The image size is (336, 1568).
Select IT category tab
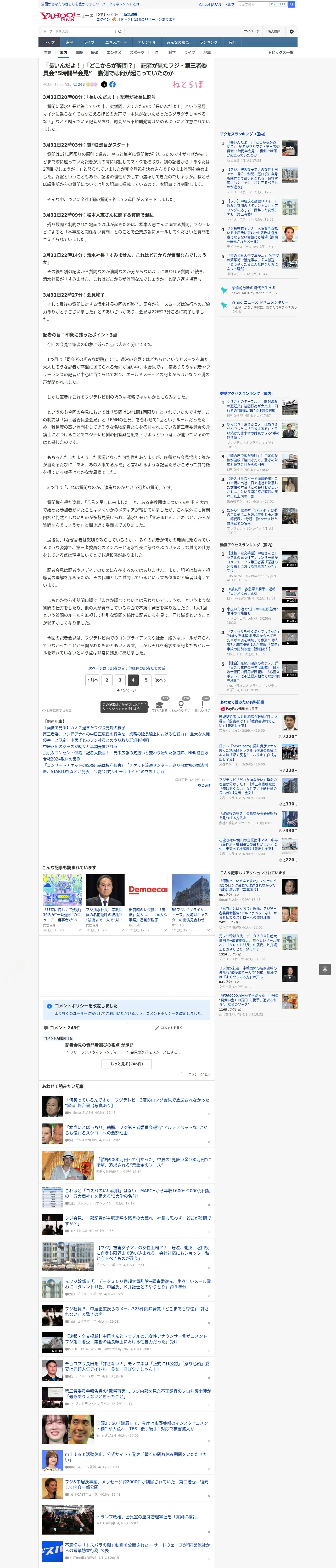[156, 52]
